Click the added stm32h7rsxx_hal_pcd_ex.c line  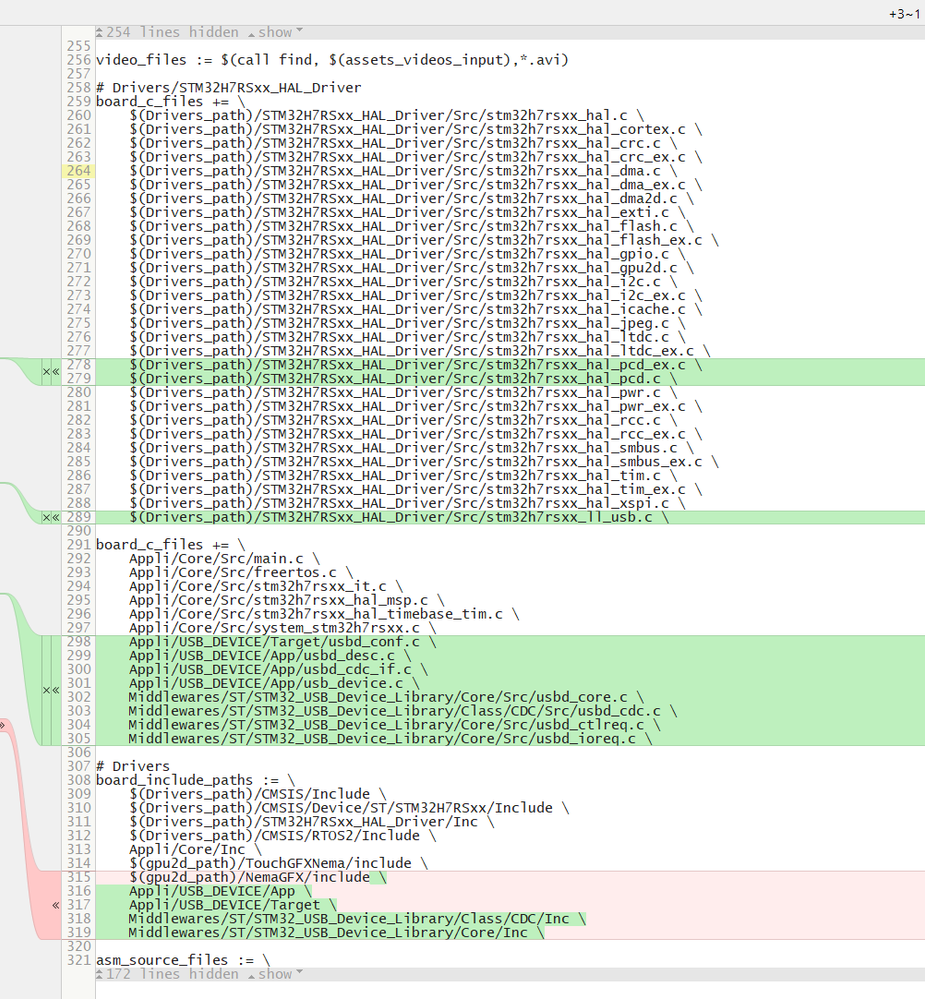pos(415,365)
